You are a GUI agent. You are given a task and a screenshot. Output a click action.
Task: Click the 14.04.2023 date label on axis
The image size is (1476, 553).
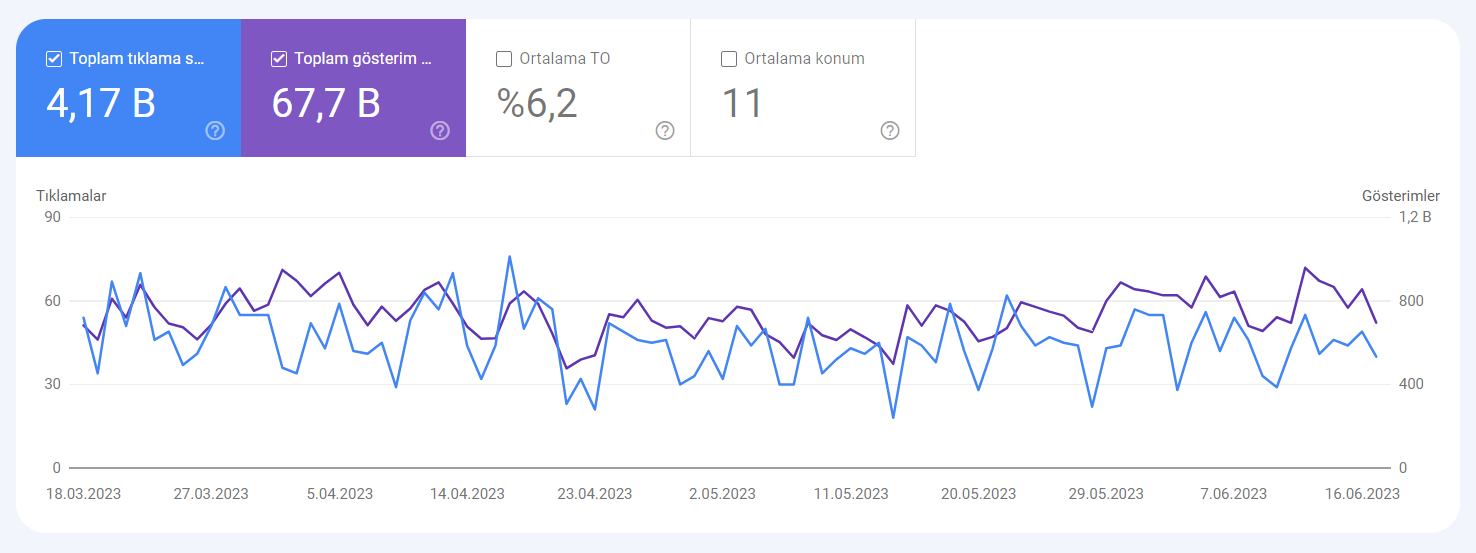point(467,494)
